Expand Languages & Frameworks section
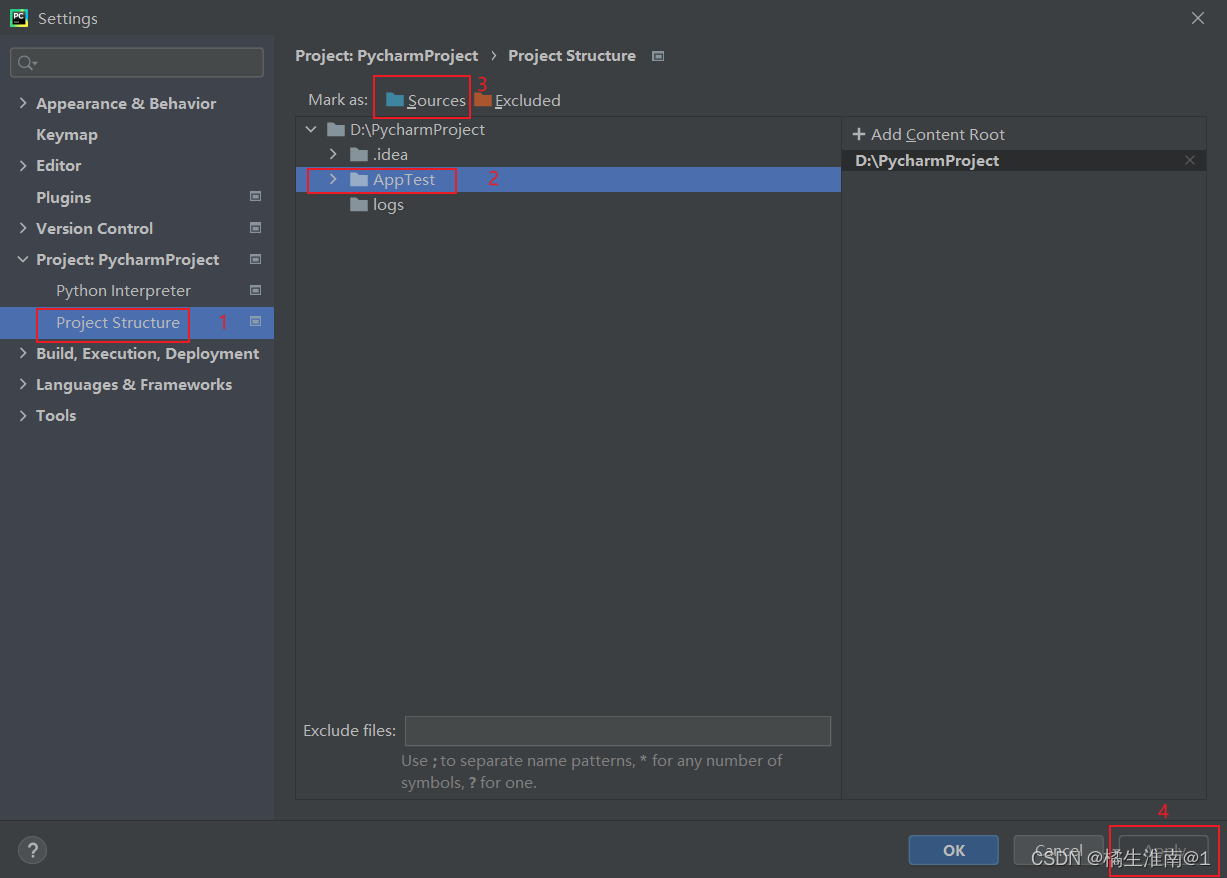1227x878 pixels. 23,384
